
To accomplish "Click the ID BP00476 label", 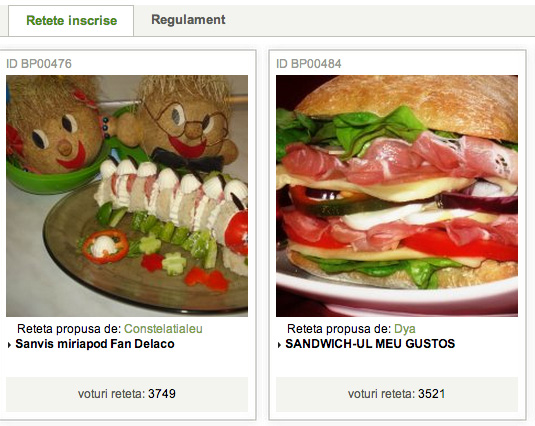I will (x=39, y=64).
